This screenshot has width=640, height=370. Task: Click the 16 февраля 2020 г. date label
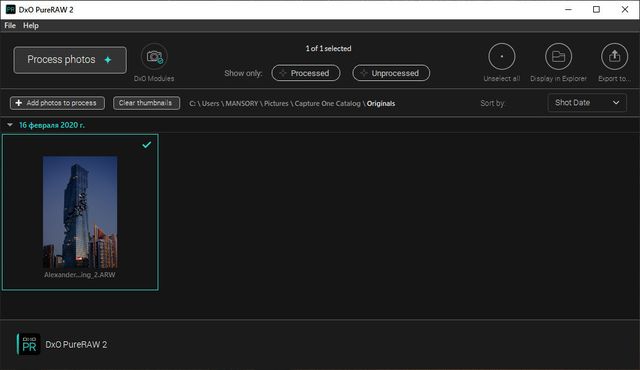(52, 125)
